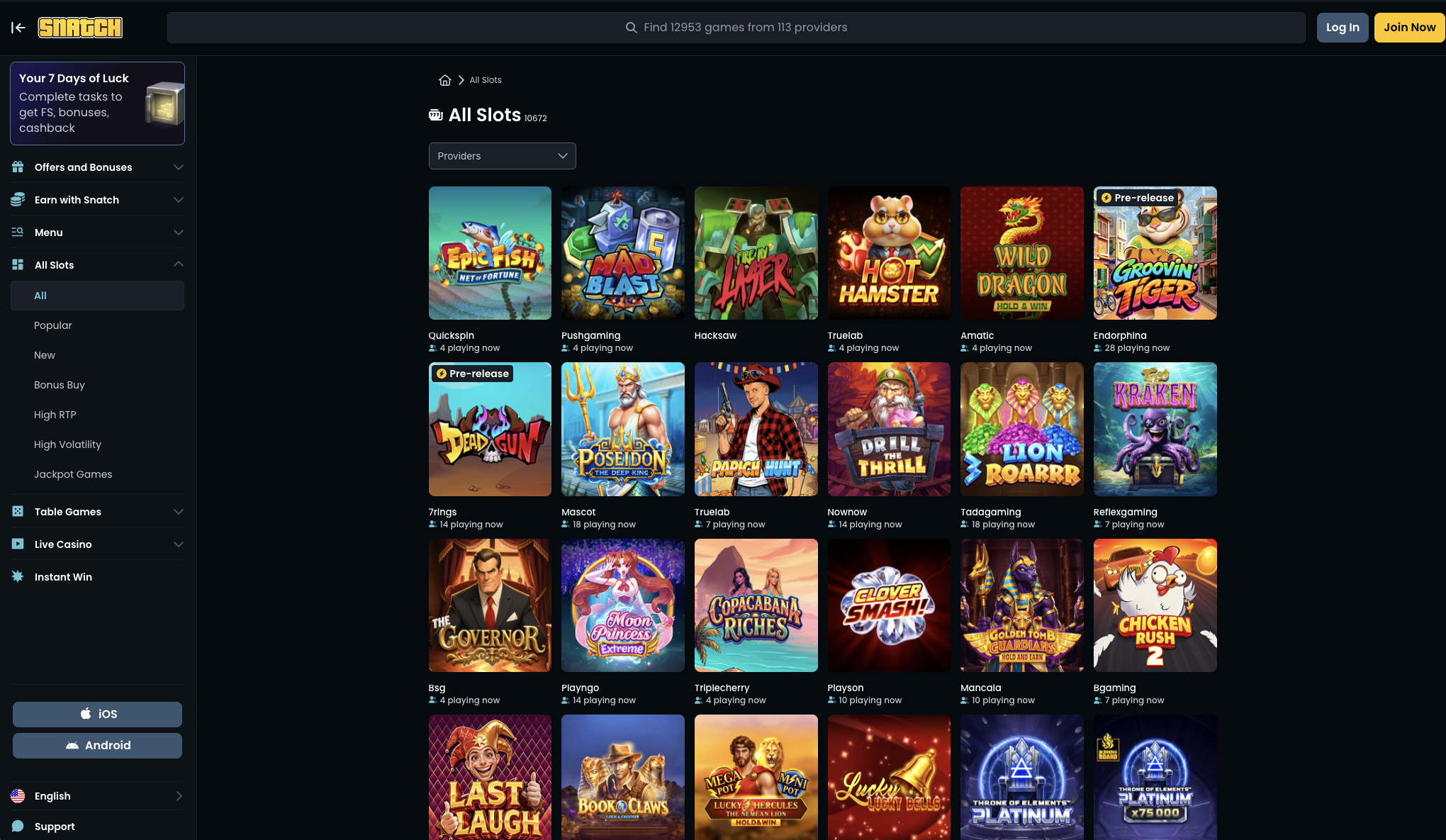The image size is (1446, 840).
Task: Expand the Menu section chevron
Action: [179, 233]
